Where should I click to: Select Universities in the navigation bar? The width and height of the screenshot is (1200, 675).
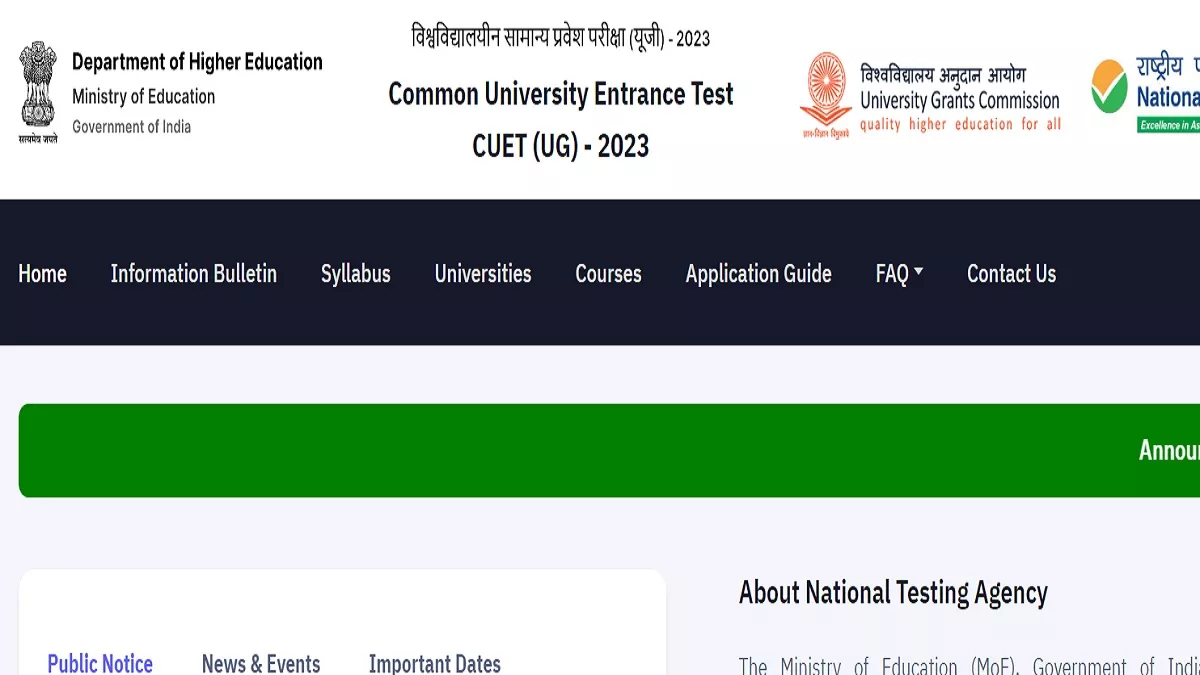[x=483, y=274]
